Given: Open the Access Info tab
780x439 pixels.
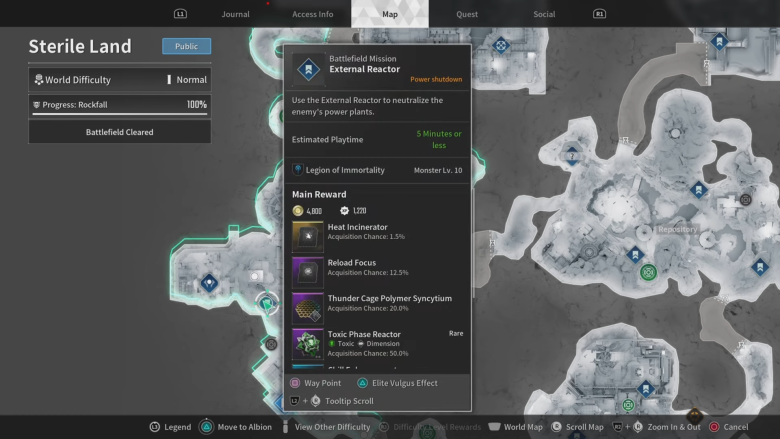Looking at the screenshot, I should click(312, 14).
